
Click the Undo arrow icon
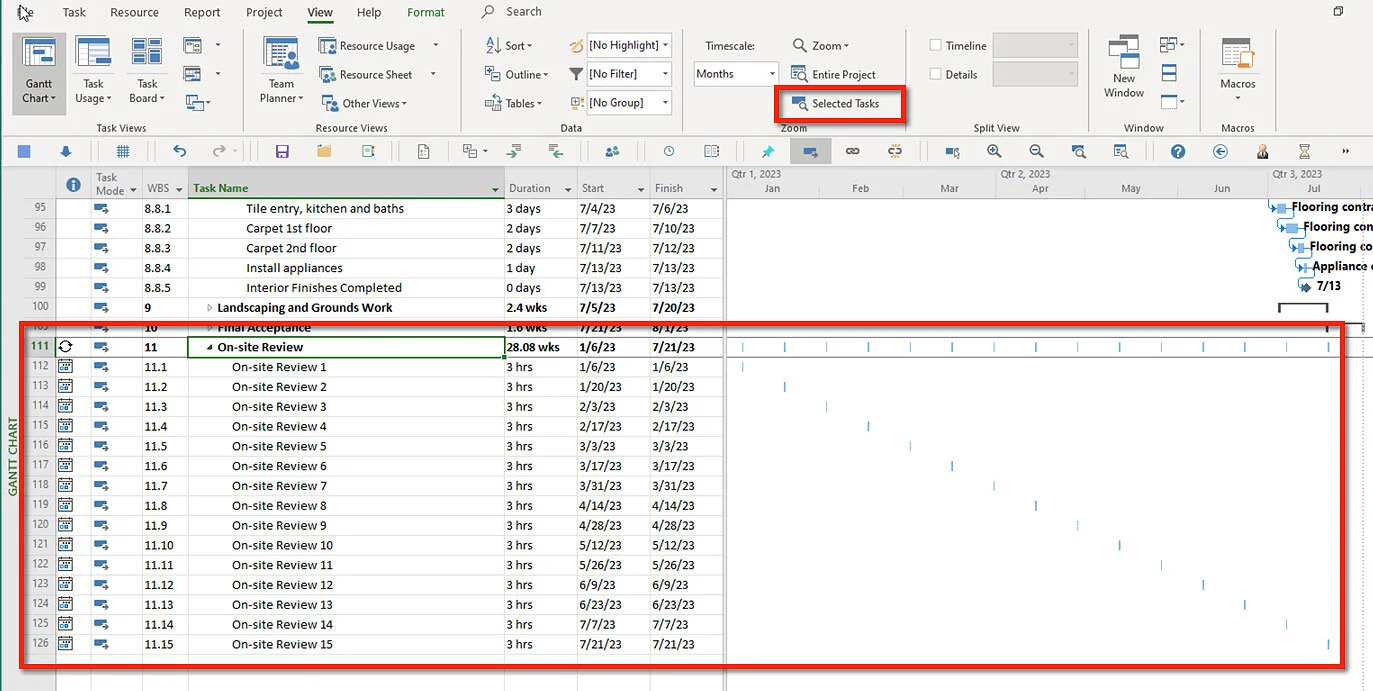pyautogui.click(x=180, y=151)
